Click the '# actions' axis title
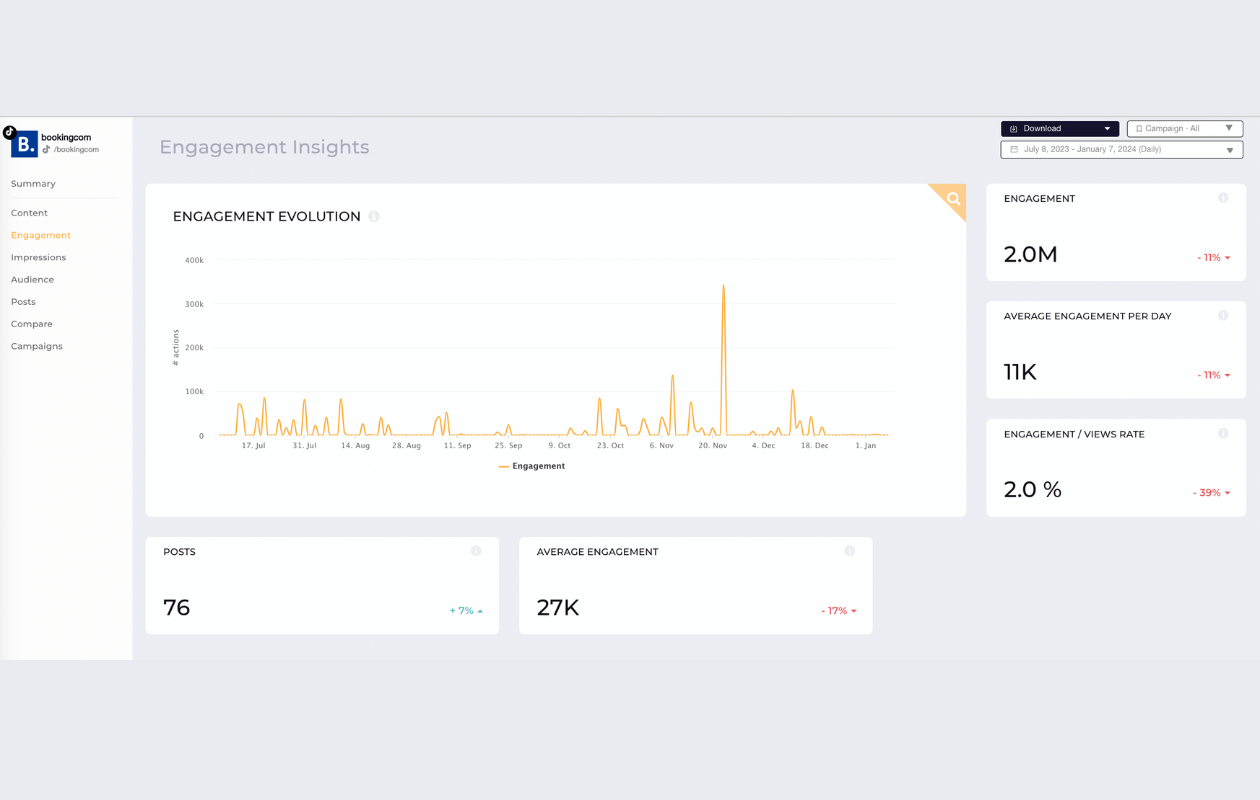The width and height of the screenshot is (1260, 800). 176,347
